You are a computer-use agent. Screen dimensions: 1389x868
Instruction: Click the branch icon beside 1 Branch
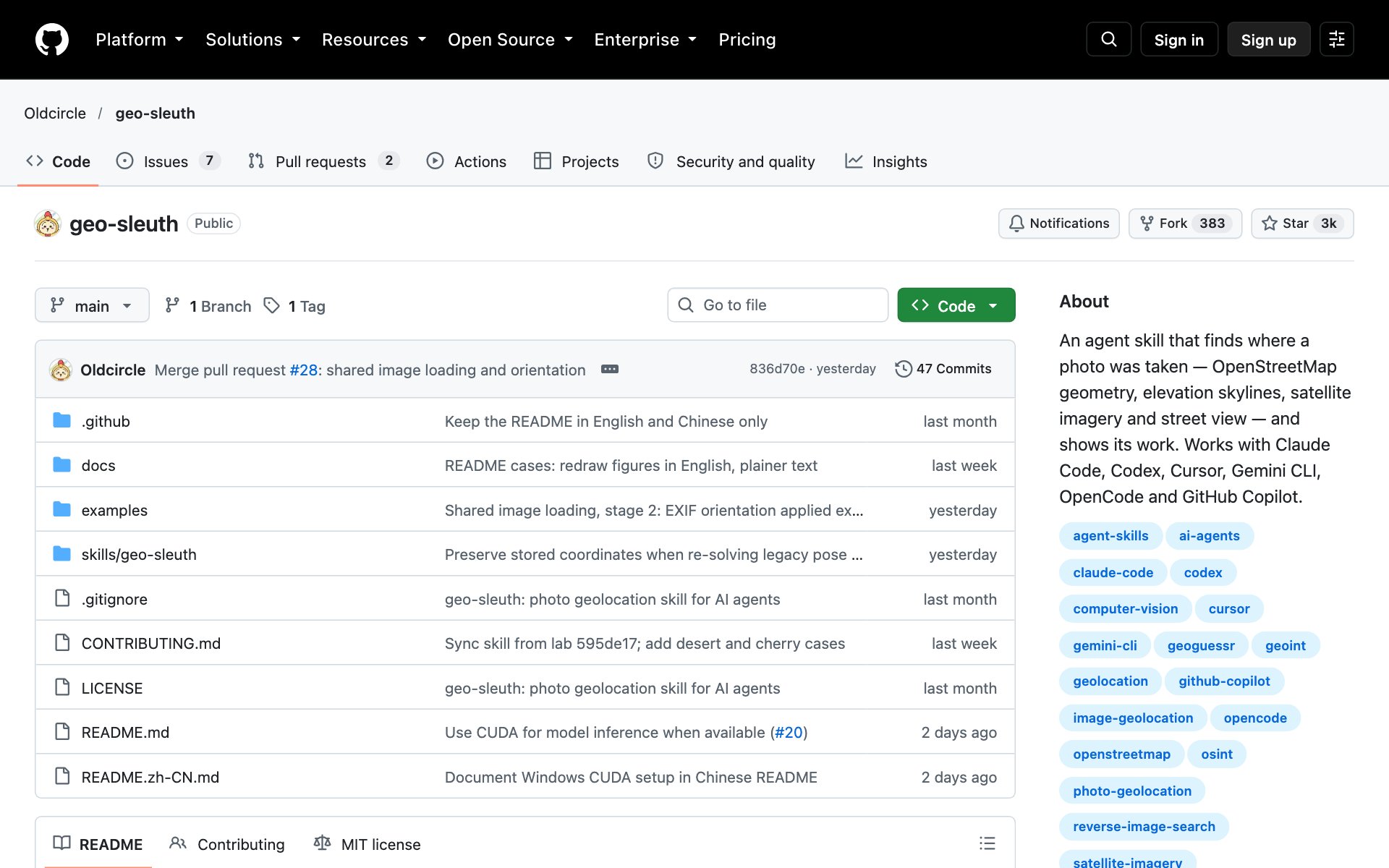point(172,305)
